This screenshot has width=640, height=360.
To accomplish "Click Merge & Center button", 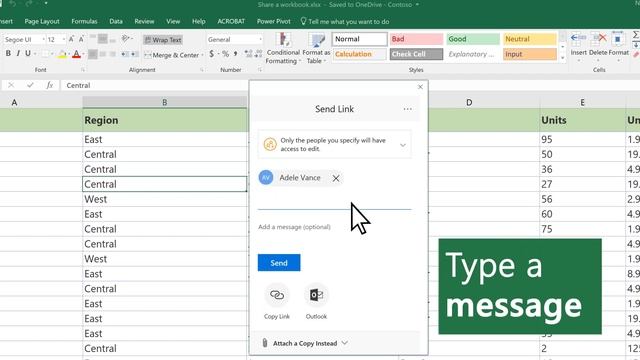I will click(171, 55).
